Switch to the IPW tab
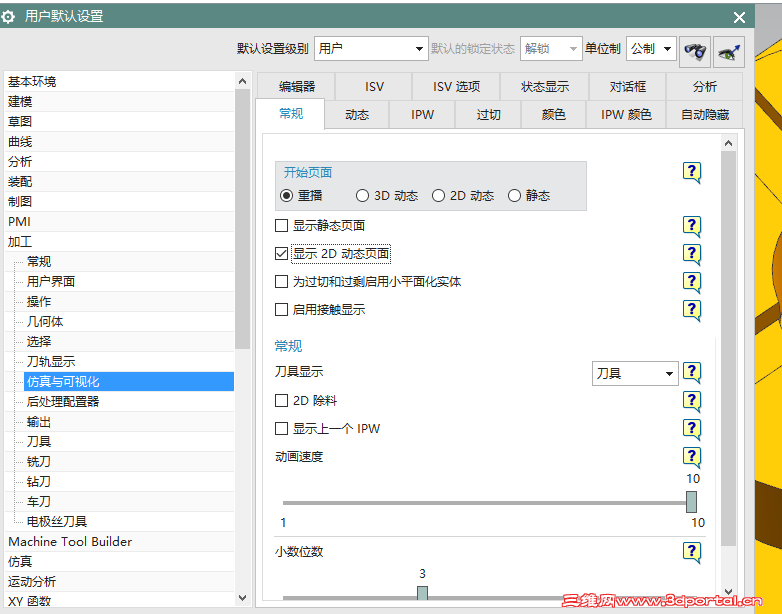Screen dimensions: 782x614 click(422, 115)
